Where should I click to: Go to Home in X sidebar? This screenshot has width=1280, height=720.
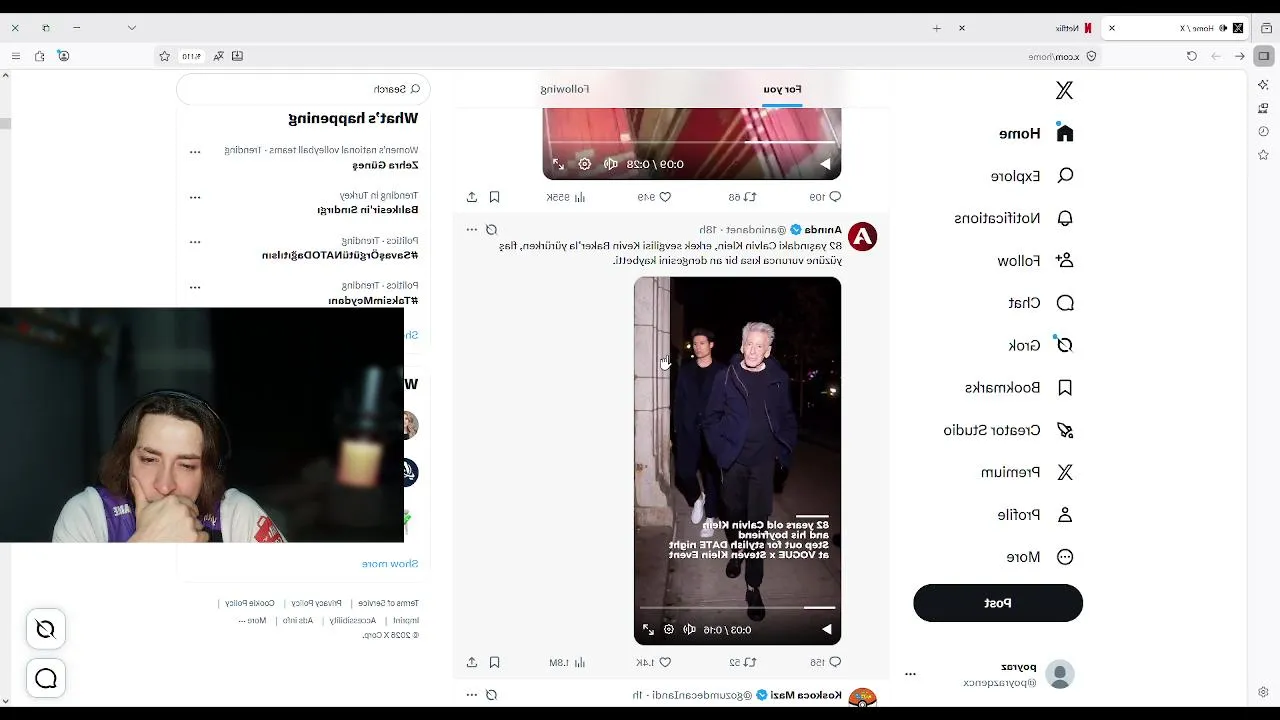pos(1036,133)
